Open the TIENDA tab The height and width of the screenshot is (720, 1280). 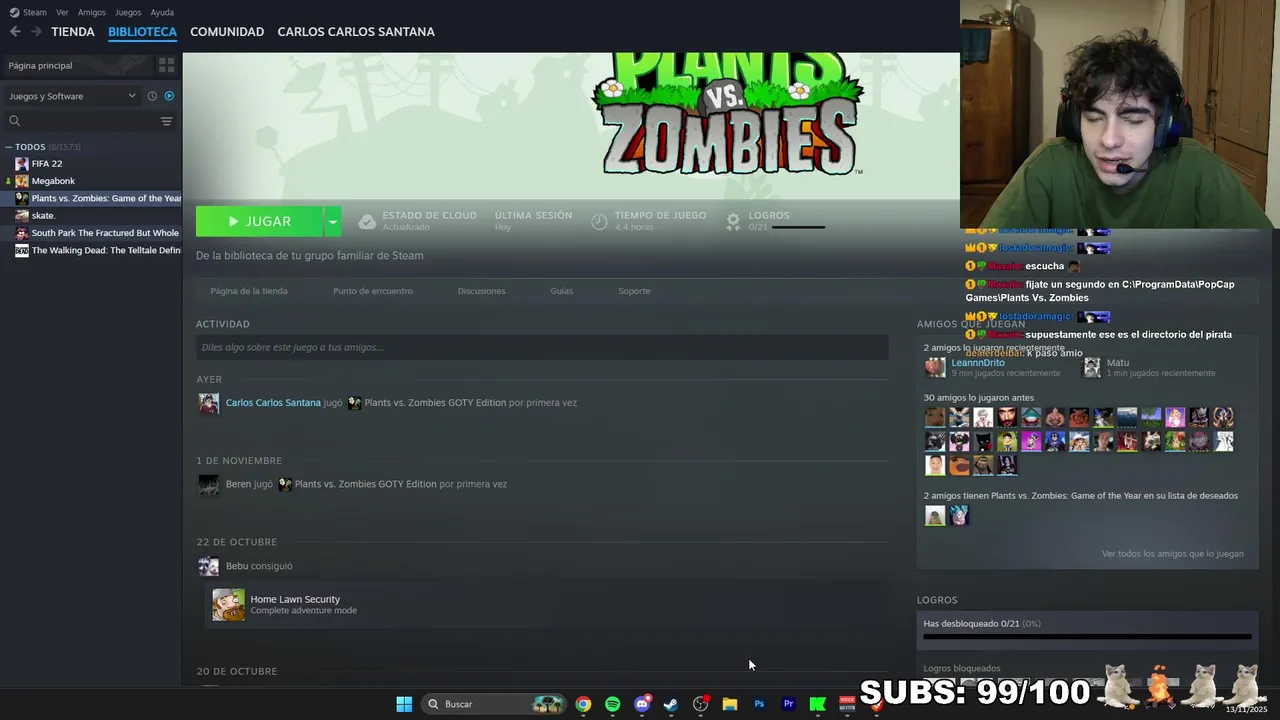pyautogui.click(x=73, y=32)
